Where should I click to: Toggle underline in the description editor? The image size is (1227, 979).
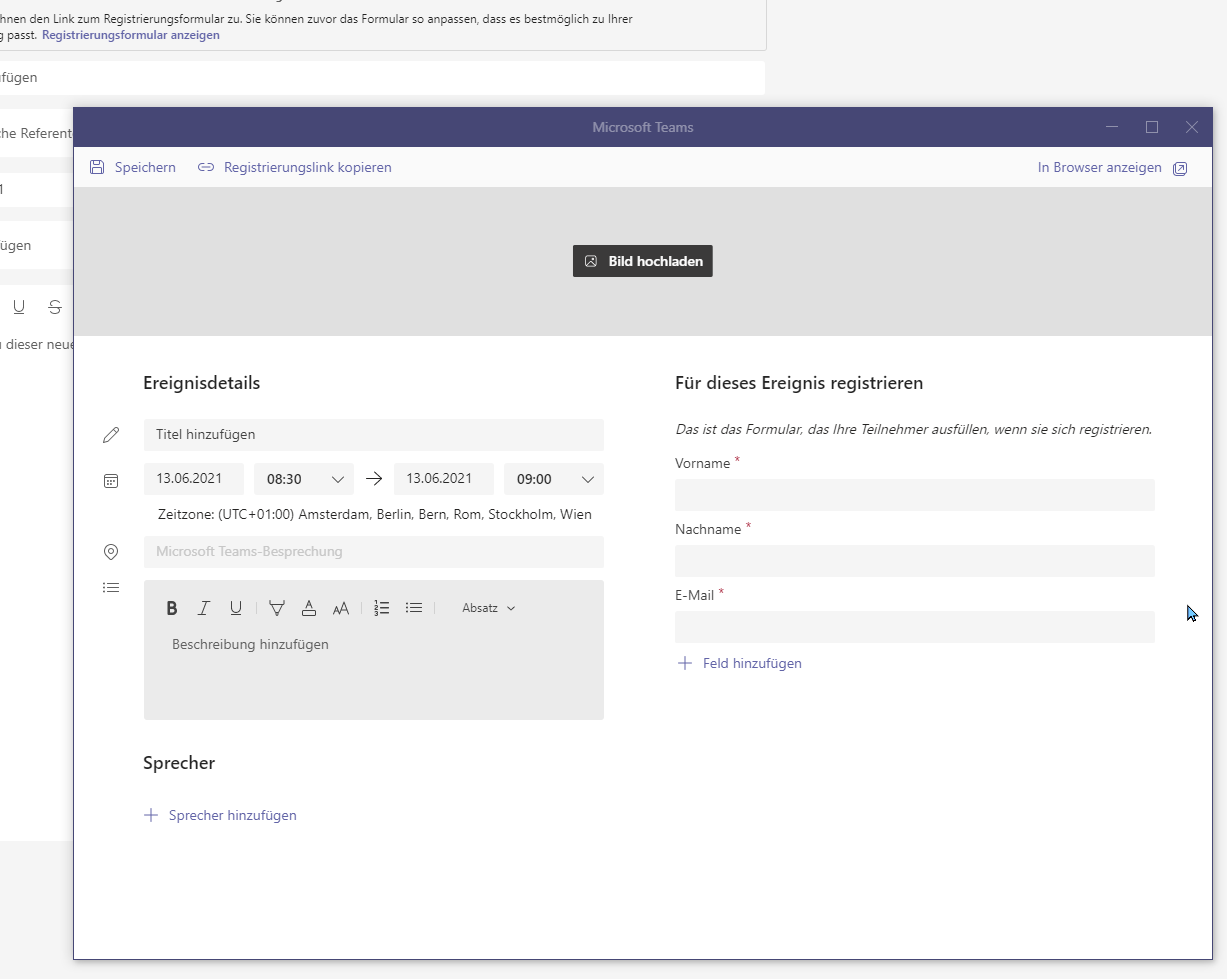point(236,608)
